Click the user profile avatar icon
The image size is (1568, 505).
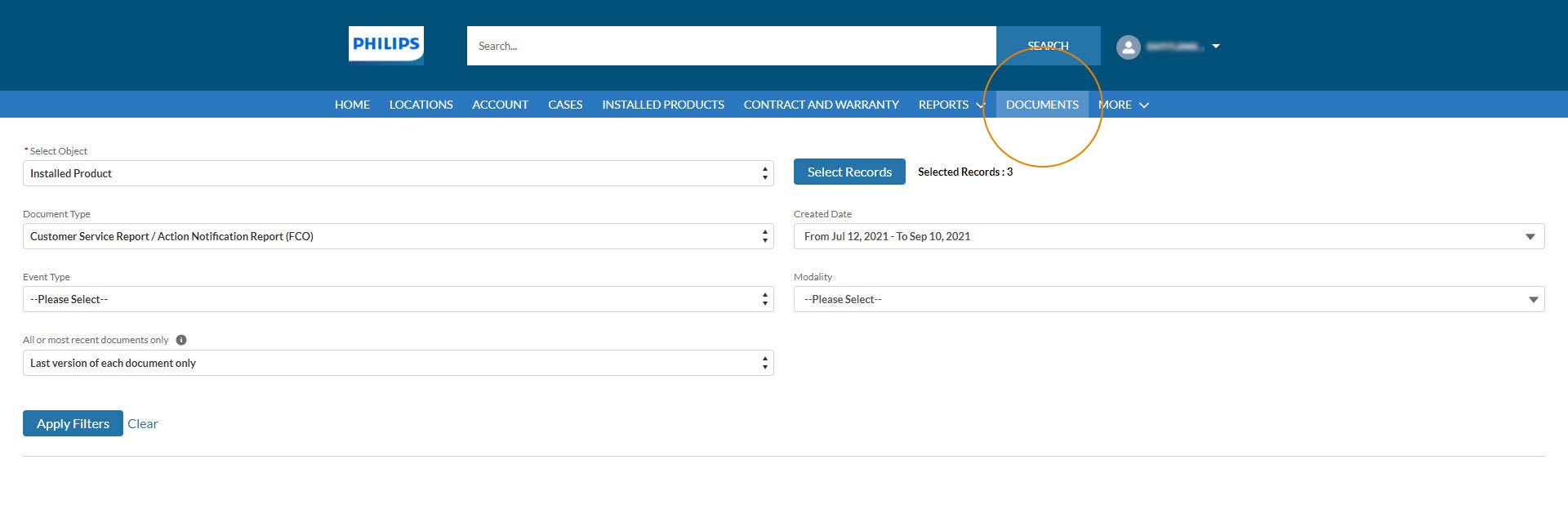pos(1128,47)
